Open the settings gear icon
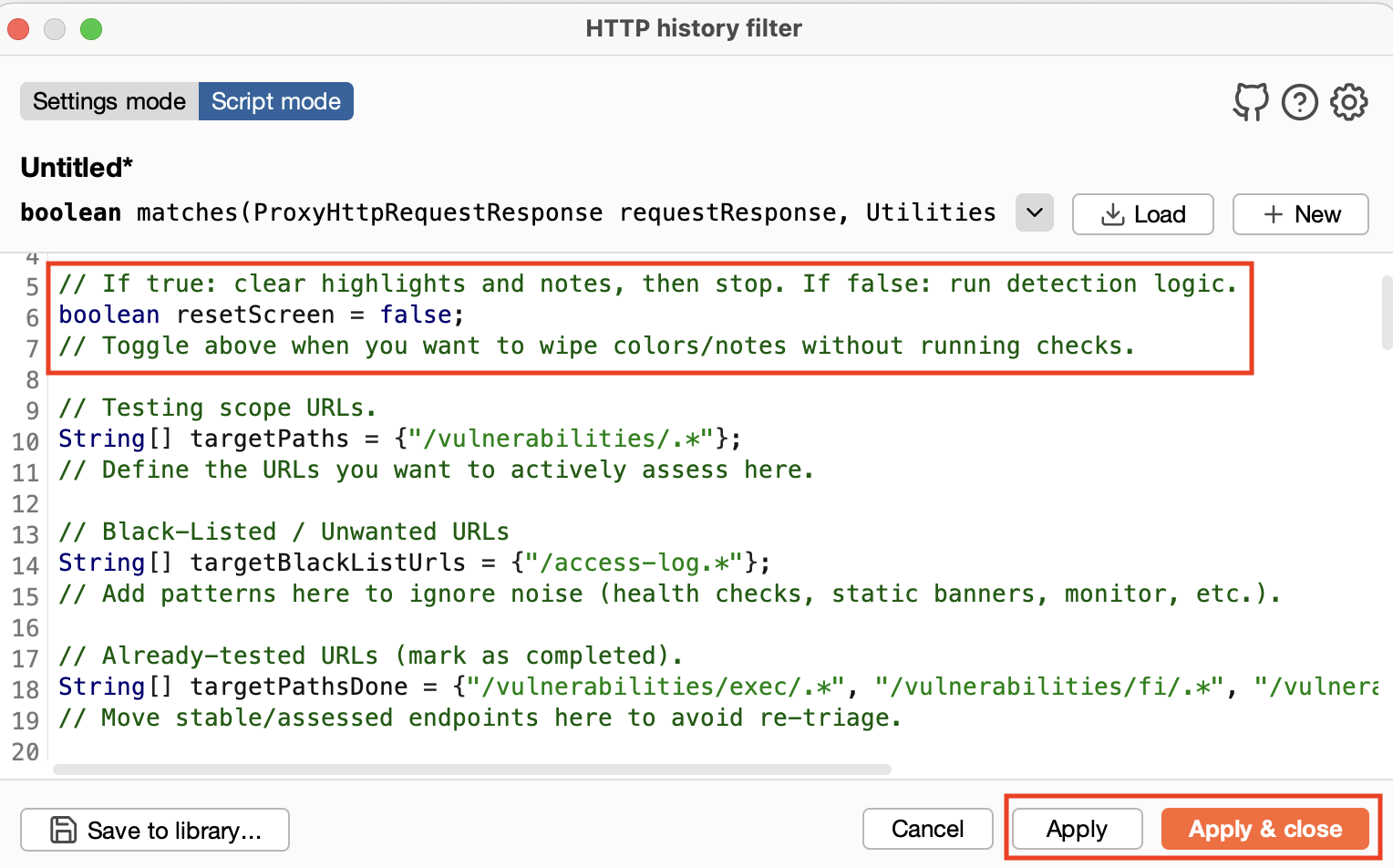Screen dimensions: 1393x868 [x=1349, y=102]
